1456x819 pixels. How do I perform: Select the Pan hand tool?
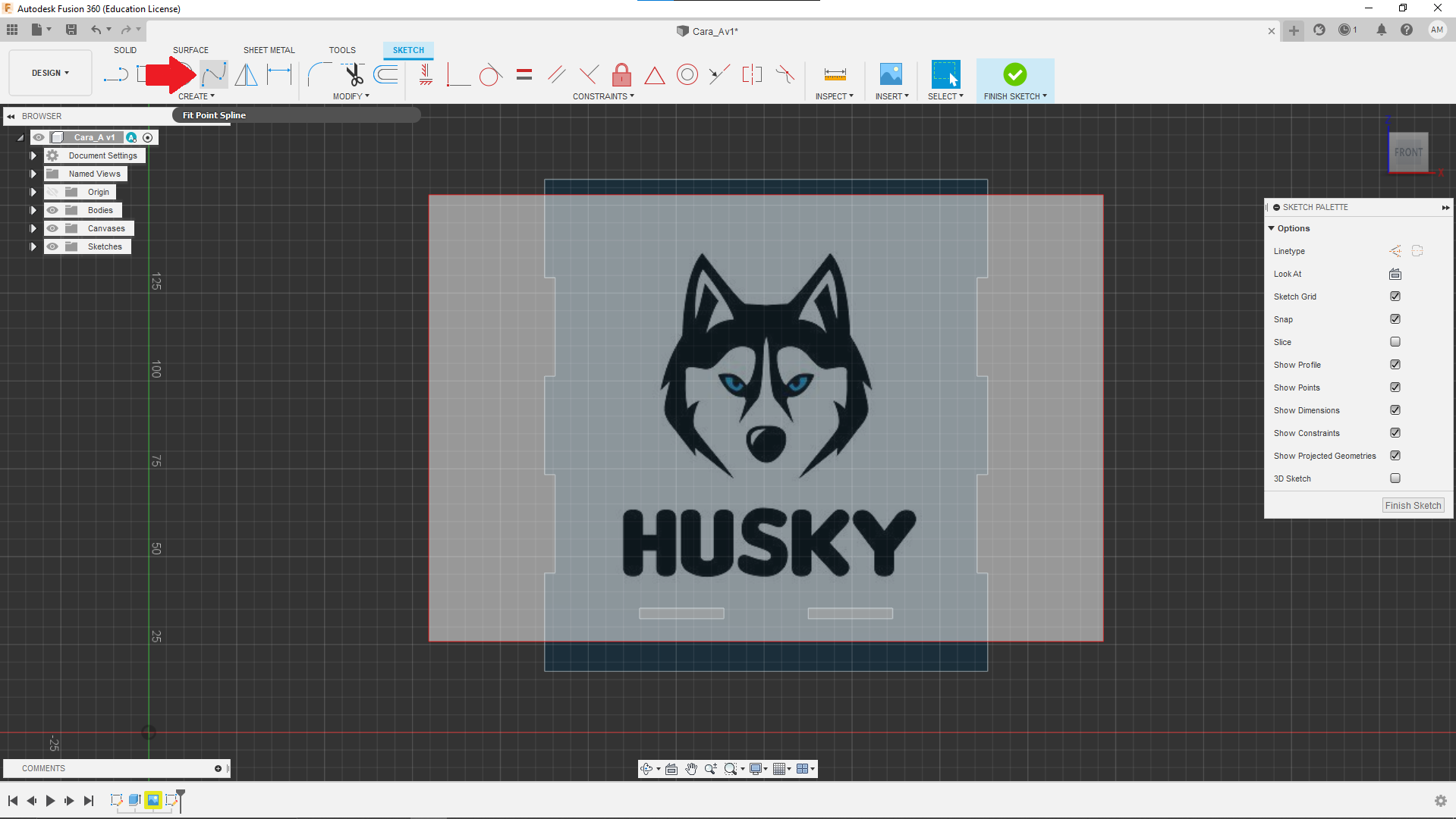pyautogui.click(x=691, y=769)
